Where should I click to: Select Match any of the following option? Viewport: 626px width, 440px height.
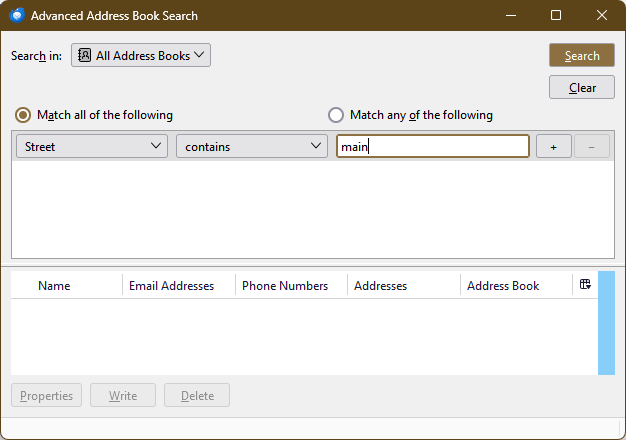pos(336,115)
